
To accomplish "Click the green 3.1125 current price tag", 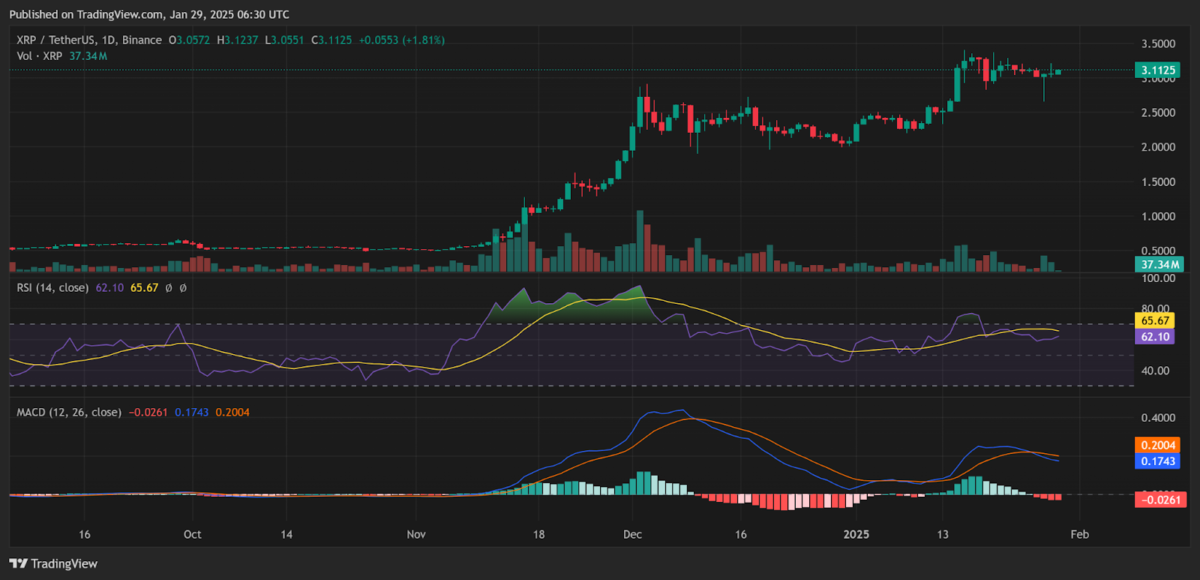I will [1160, 70].
